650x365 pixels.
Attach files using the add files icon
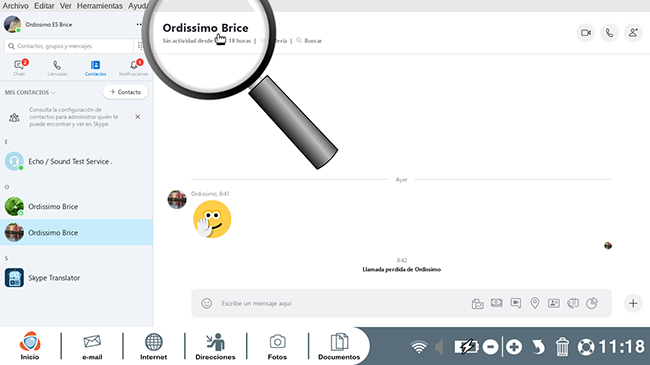pyautogui.click(x=478, y=304)
